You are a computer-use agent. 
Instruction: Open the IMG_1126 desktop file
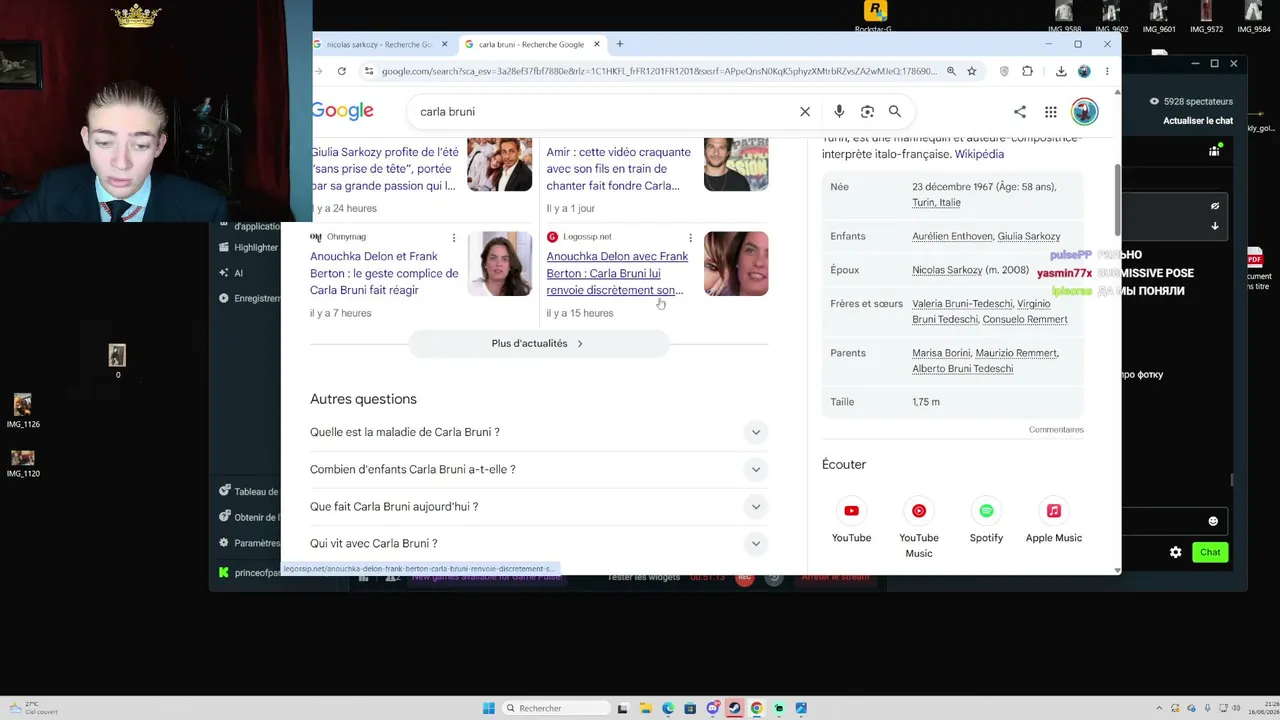pyautogui.click(x=23, y=410)
